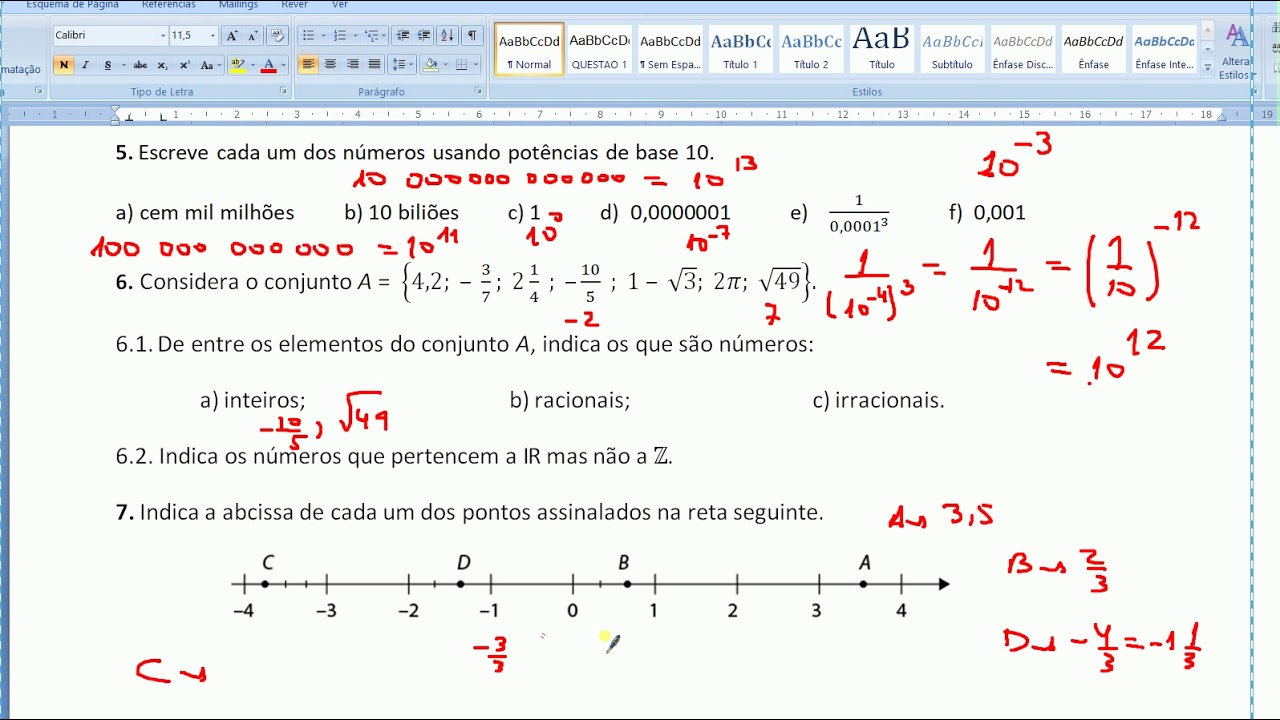This screenshot has width=1280, height=720.
Task: Open the font size 11,5 dropdown
Action: click(x=213, y=36)
